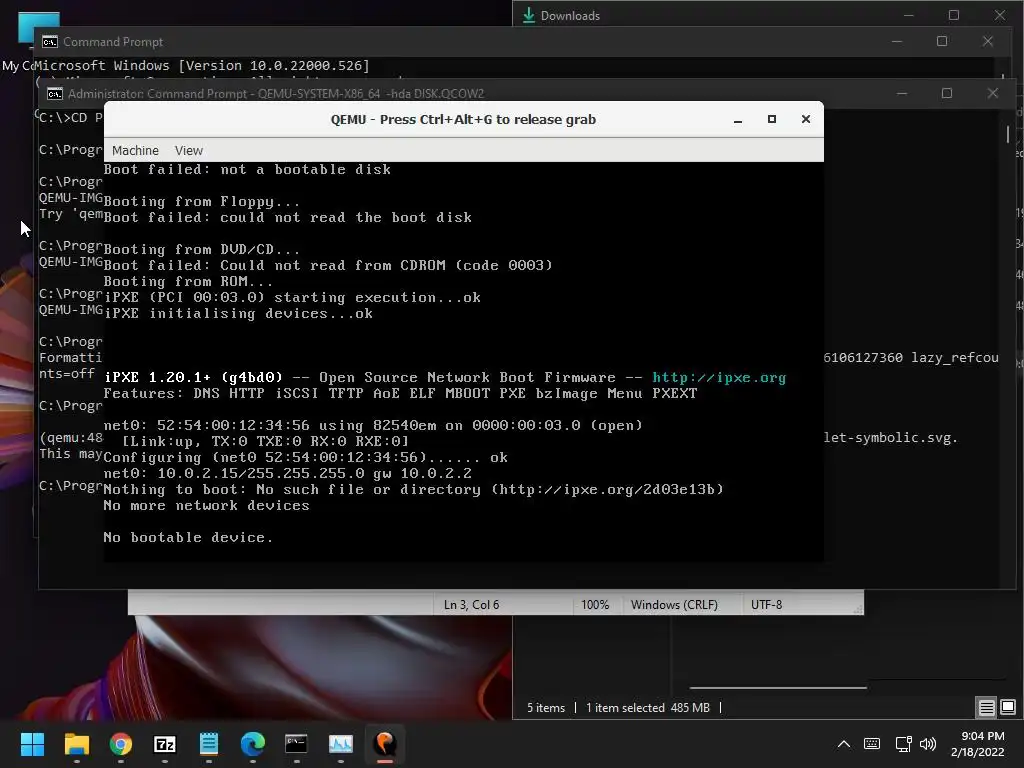Click the Administrator Command Prompt window icon
Image resolution: width=1024 pixels, height=768 pixels.
click(55, 93)
